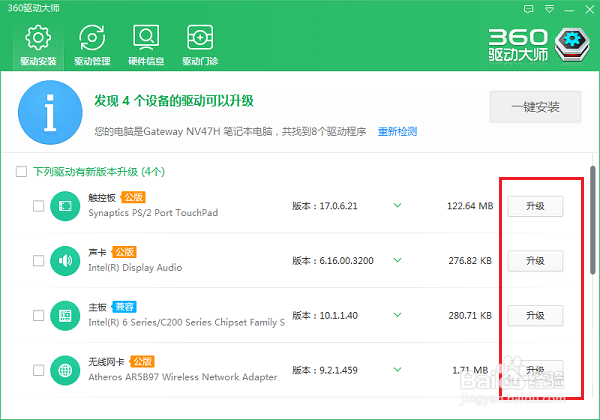600x420 pixels.
Task: Click 升级 for Intel Display Audio
Action: (x=535, y=261)
